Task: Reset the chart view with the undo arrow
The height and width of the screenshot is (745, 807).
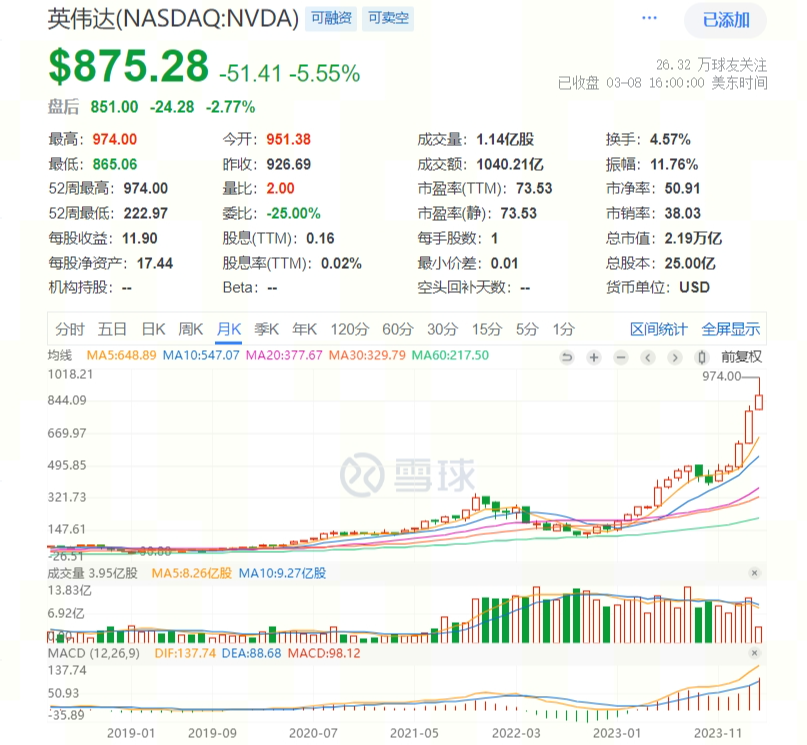Action: (567, 357)
